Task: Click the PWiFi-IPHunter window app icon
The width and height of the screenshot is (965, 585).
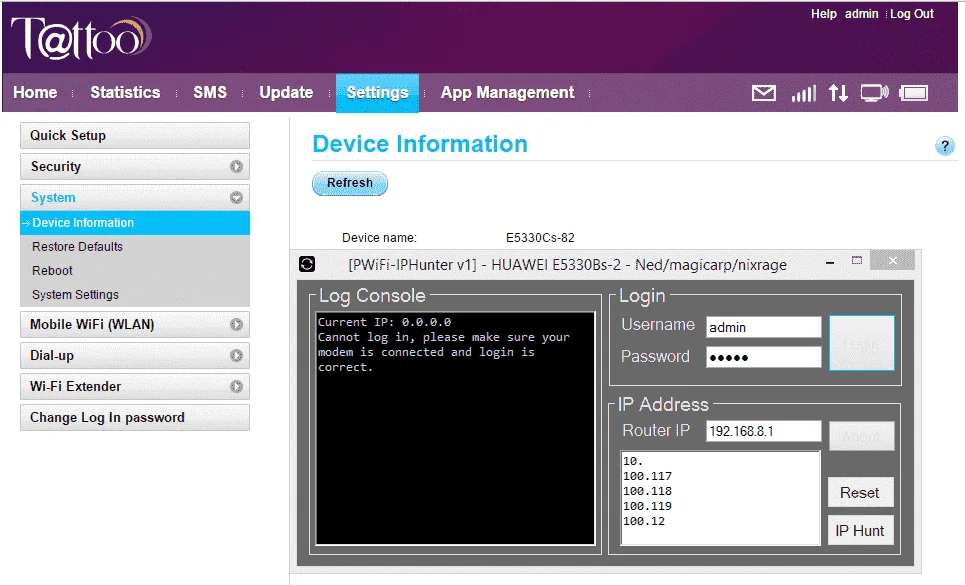Action: coord(306,264)
